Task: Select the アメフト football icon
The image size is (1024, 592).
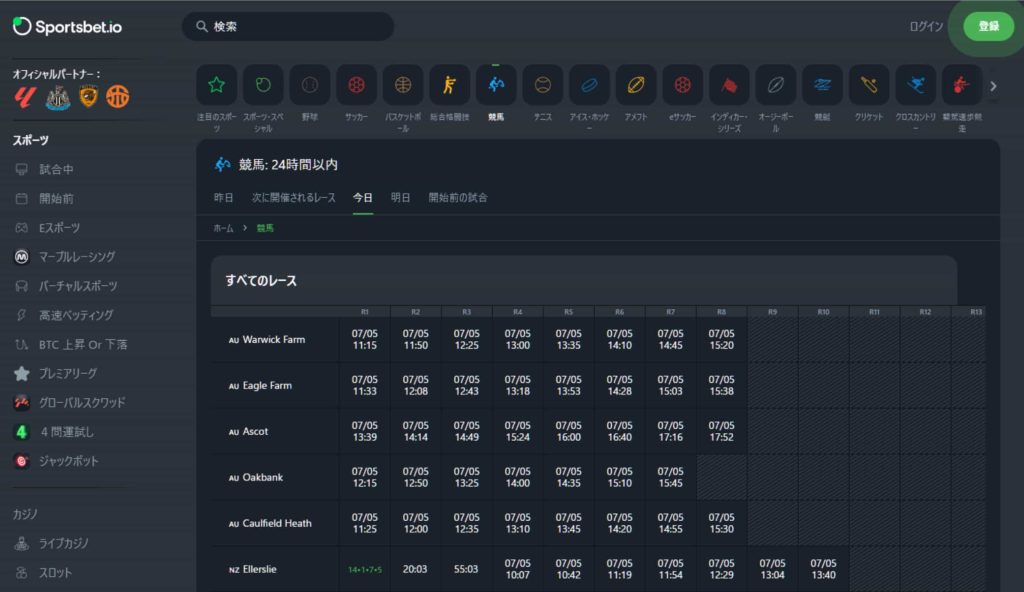Action: [x=635, y=85]
